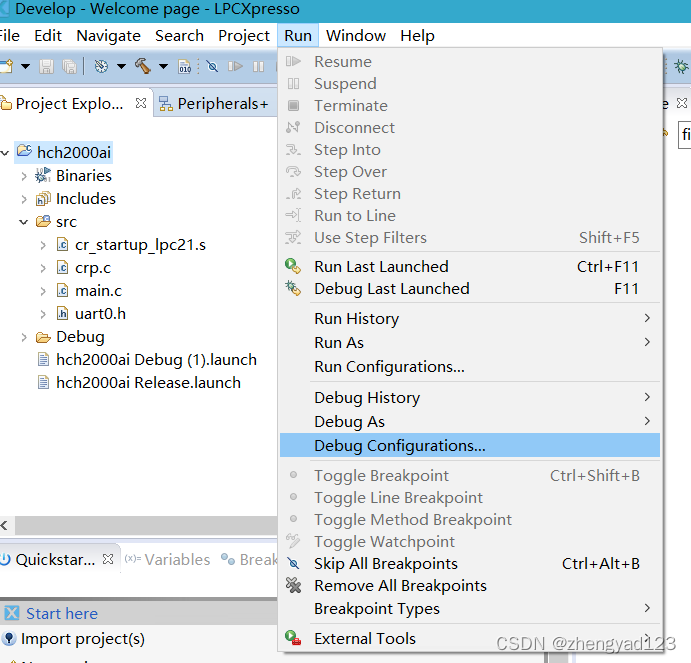Select hch2000ai Release.launch file
The height and width of the screenshot is (663, 691).
(x=148, y=383)
